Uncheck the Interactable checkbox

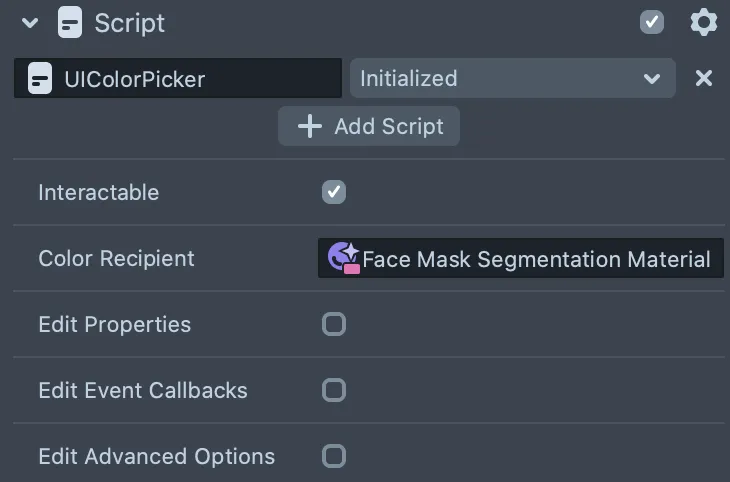(x=334, y=192)
